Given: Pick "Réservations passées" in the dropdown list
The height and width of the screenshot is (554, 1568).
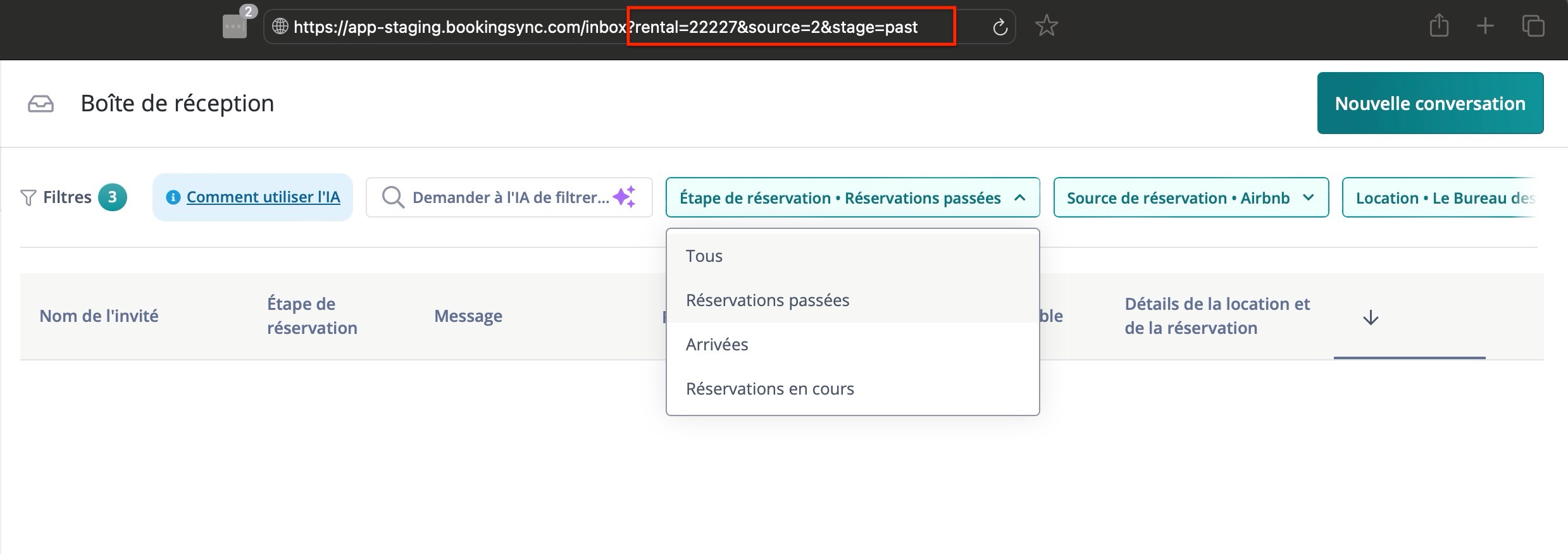Looking at the screenshot, I should pyautogui.click(x=768, y=300).
